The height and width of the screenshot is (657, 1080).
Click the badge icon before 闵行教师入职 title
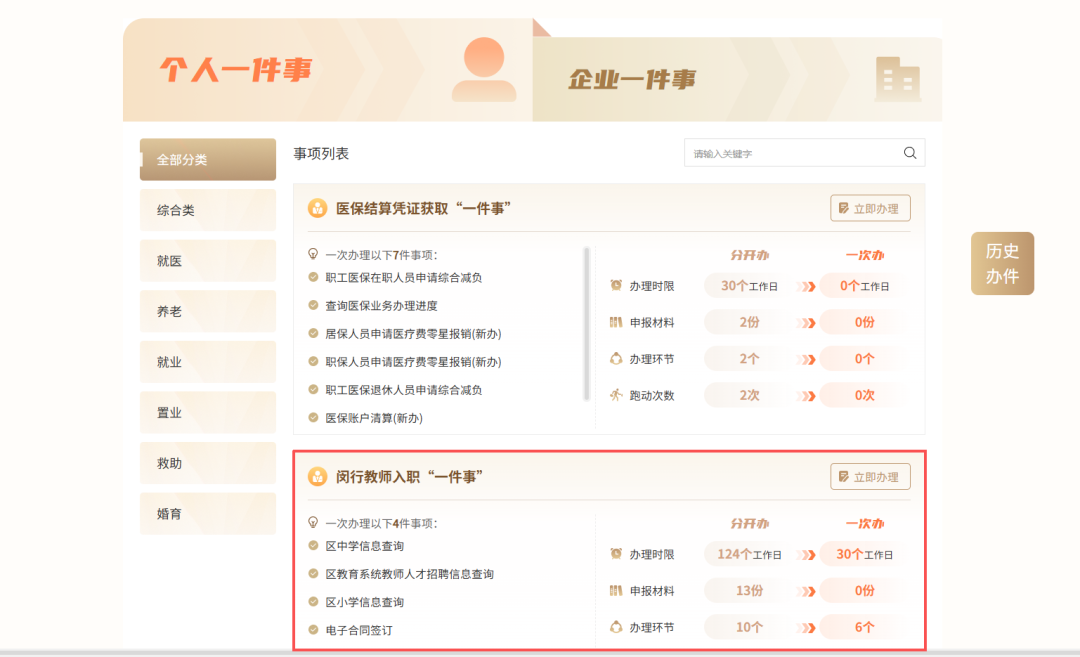(317, 477)
